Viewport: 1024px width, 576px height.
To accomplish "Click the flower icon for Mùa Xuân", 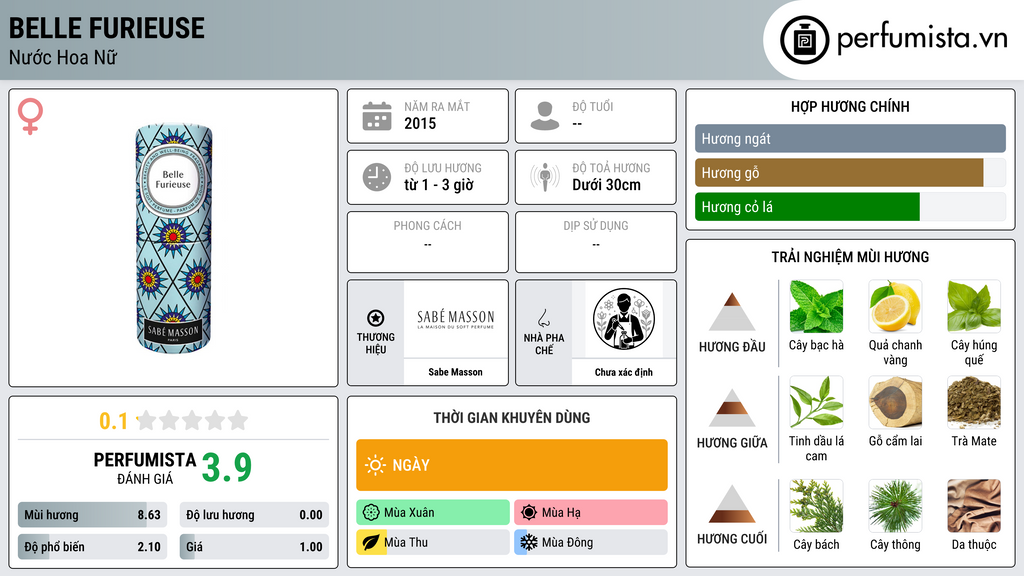I will 371,512.
